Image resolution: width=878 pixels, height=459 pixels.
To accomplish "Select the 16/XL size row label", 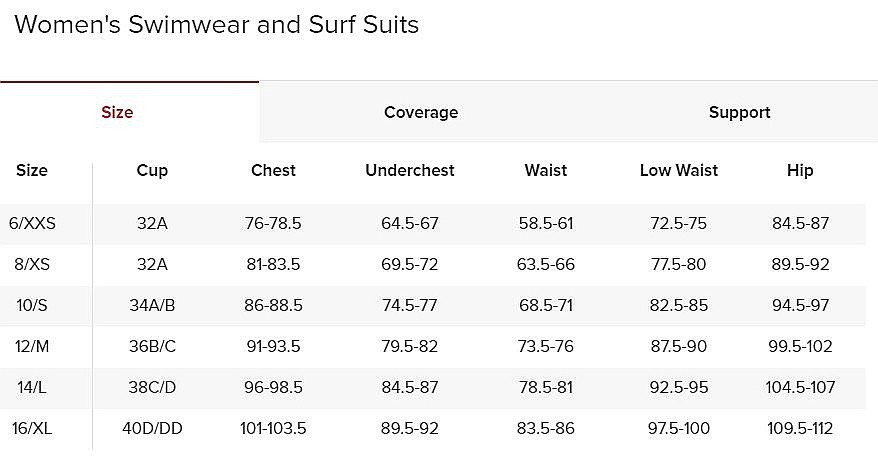I will point(32,428).
